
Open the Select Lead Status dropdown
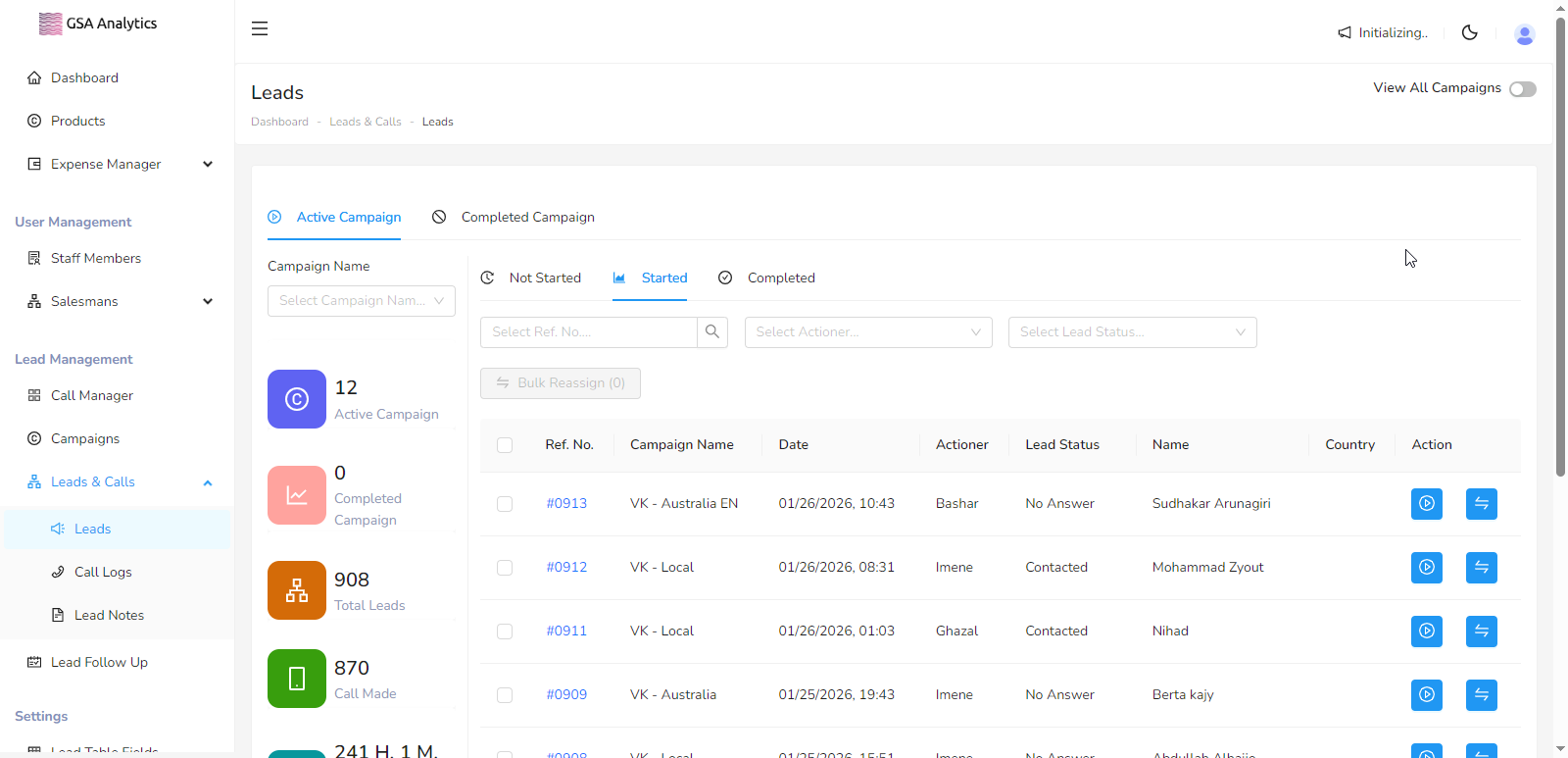point(1133,332)
